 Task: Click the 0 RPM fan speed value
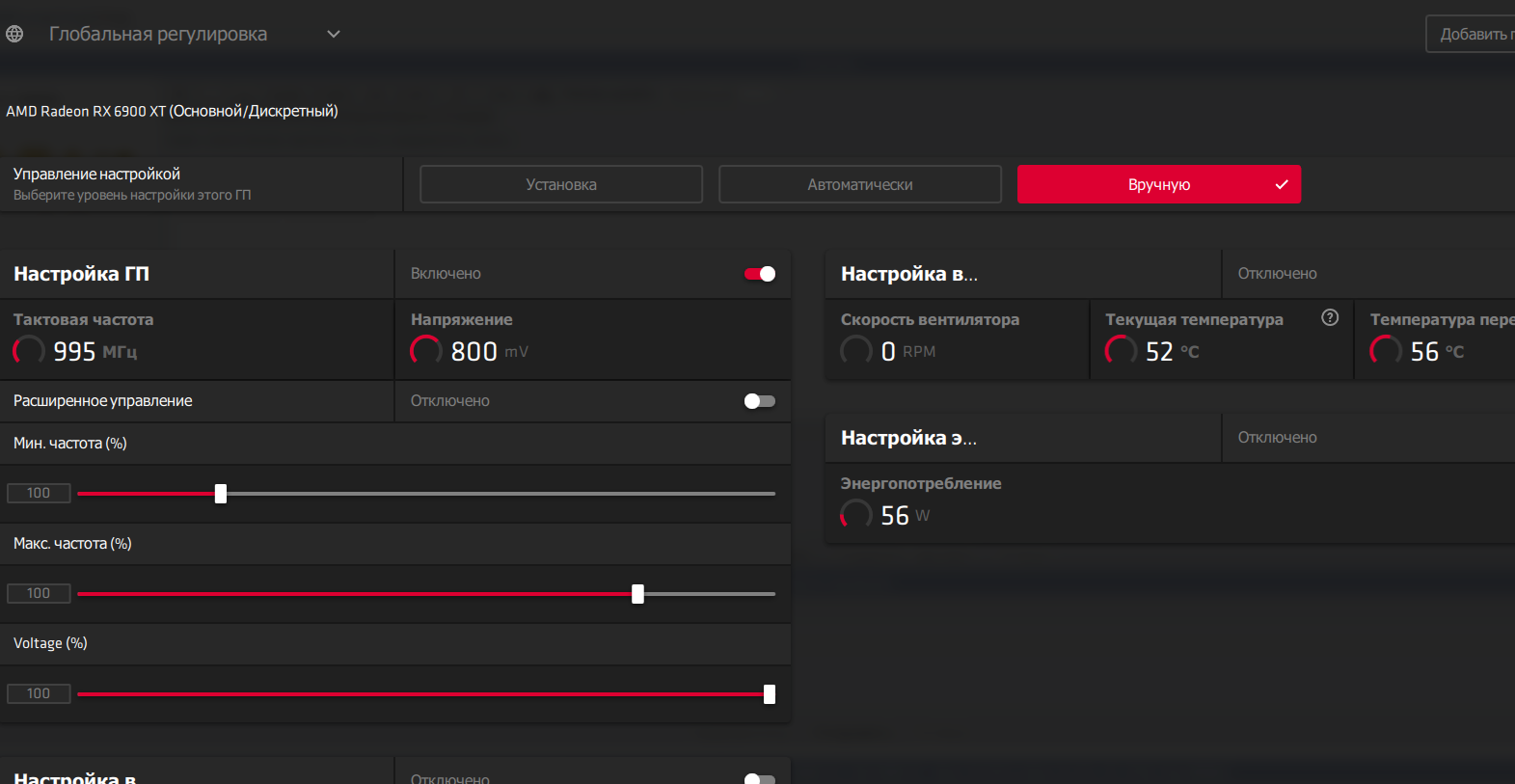(x=908, y=351)
